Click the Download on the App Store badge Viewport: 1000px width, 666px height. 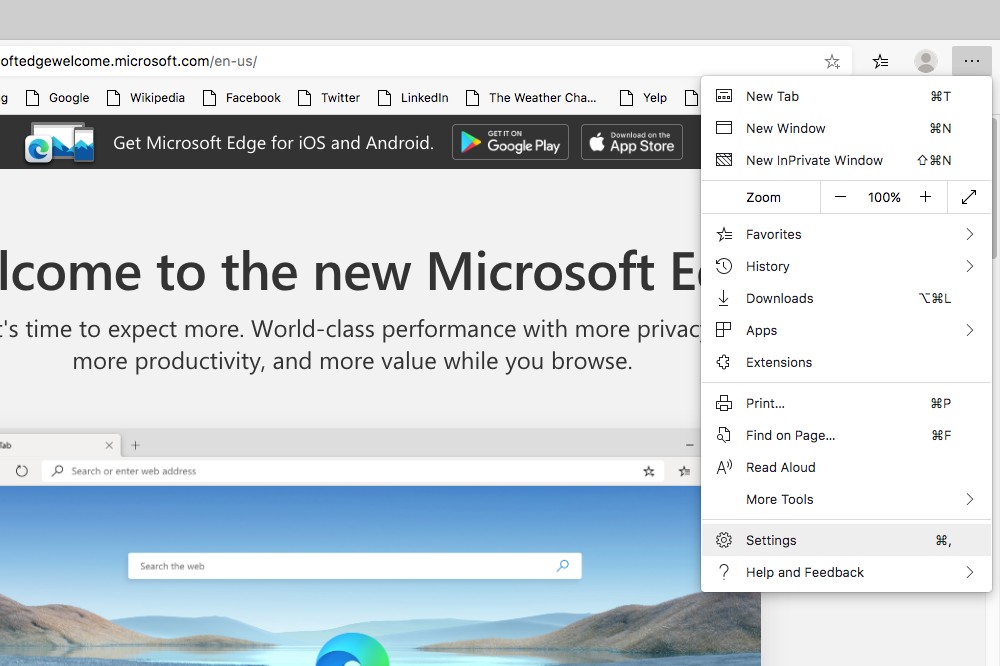click(x=631, y=142)
